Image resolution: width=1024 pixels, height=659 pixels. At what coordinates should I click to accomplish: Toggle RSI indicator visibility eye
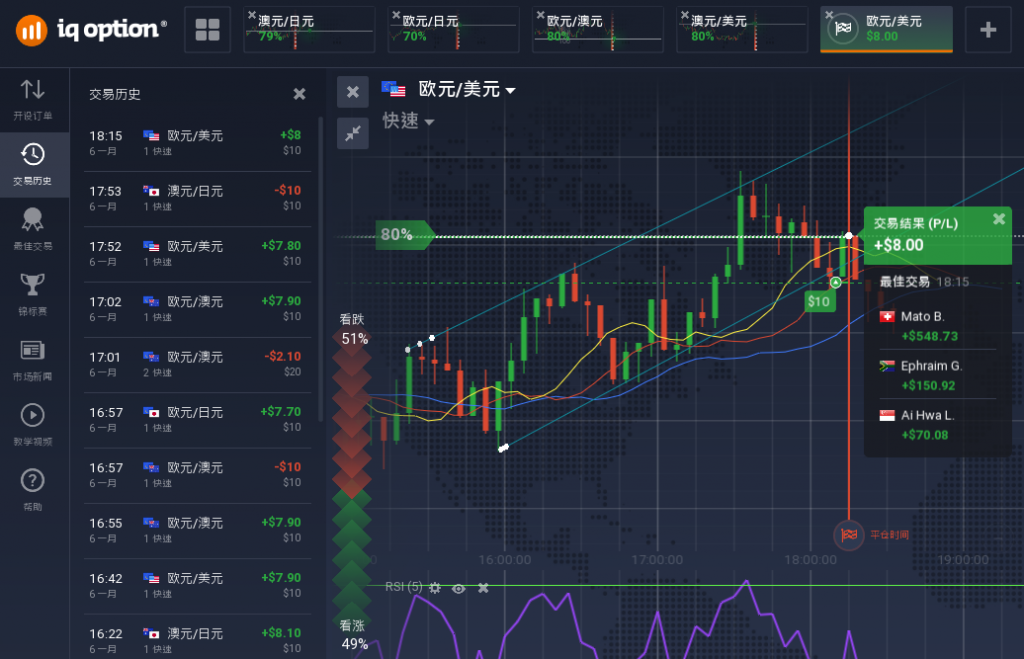(459, 588)
